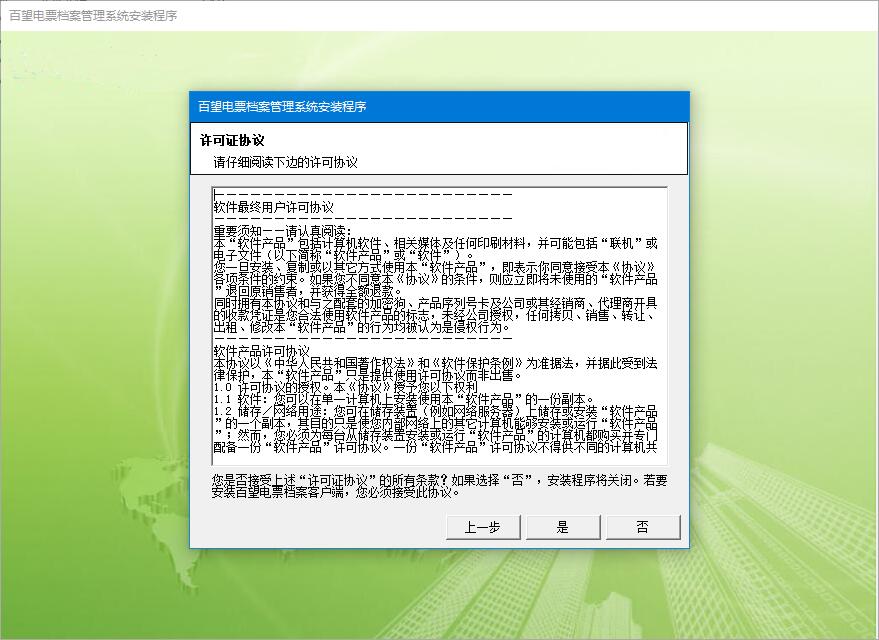The image size is (879, 640).
Task: Click the dialog title bar 百望电票档案管理系统安装程序
Action: pos(440,106)
